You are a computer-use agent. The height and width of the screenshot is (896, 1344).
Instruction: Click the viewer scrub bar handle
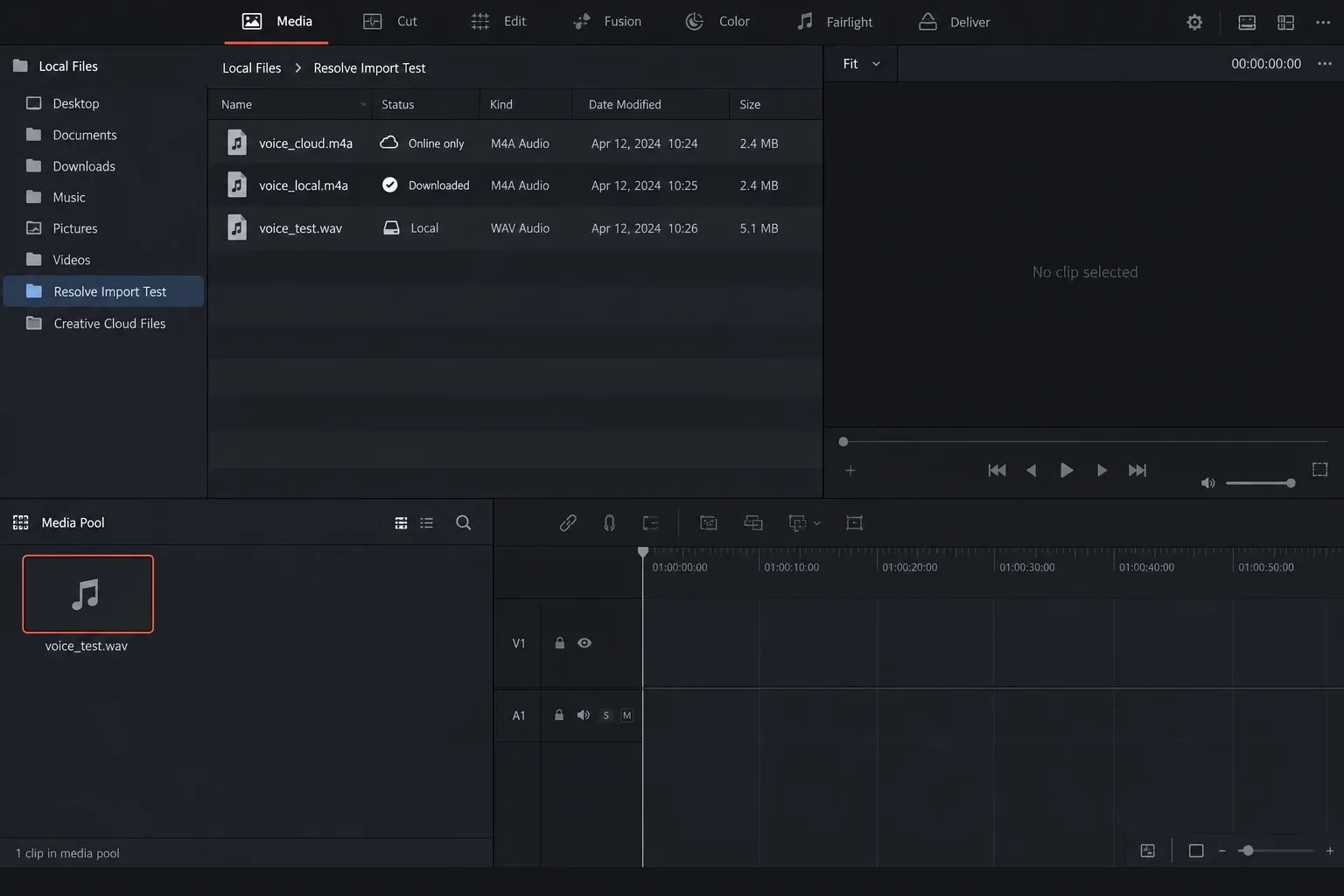click(x=843, y=442)
